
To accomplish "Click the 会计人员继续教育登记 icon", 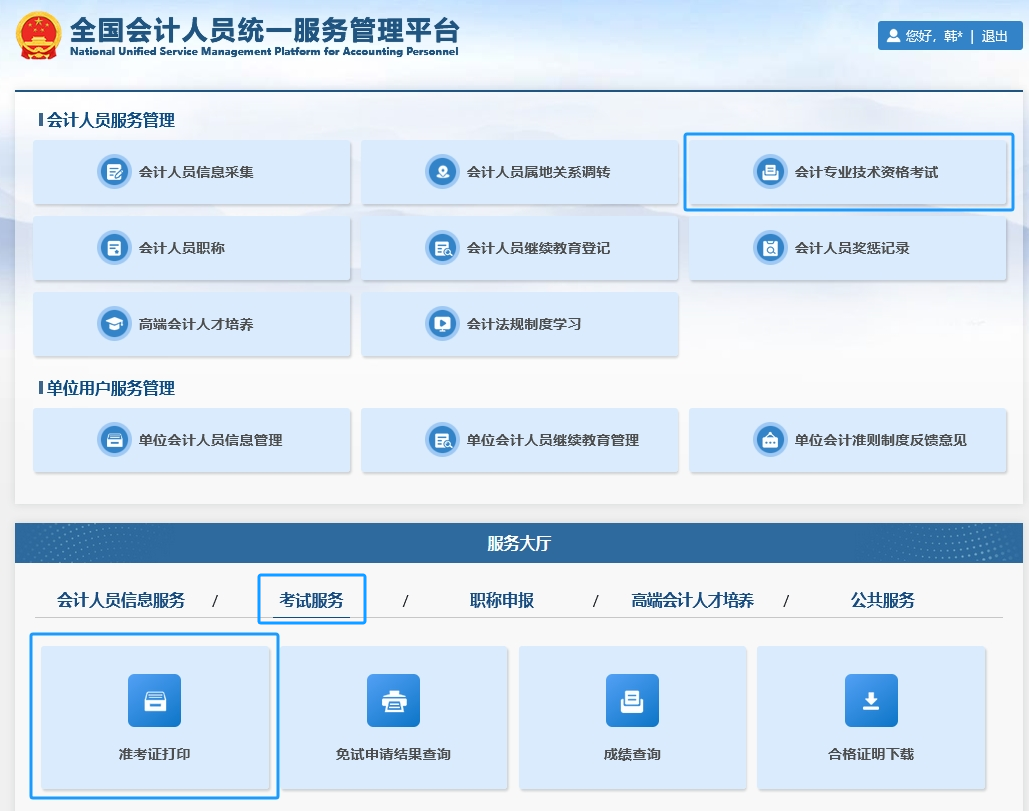I will coord(443,248).
